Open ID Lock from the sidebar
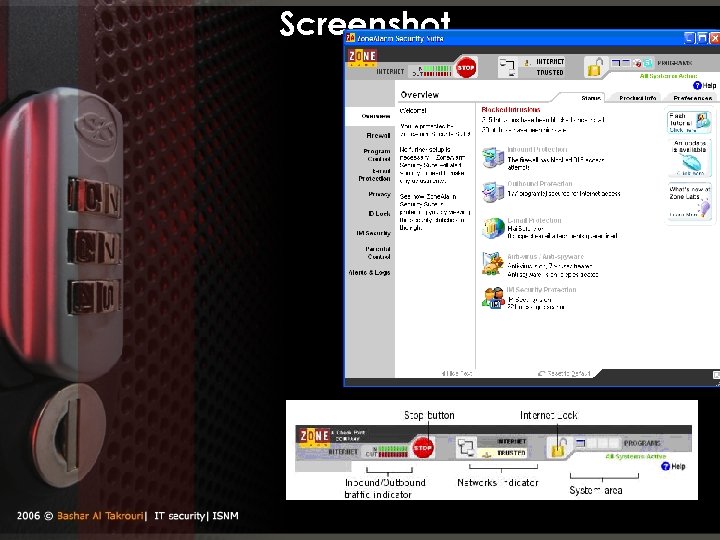 coord(379,214)
